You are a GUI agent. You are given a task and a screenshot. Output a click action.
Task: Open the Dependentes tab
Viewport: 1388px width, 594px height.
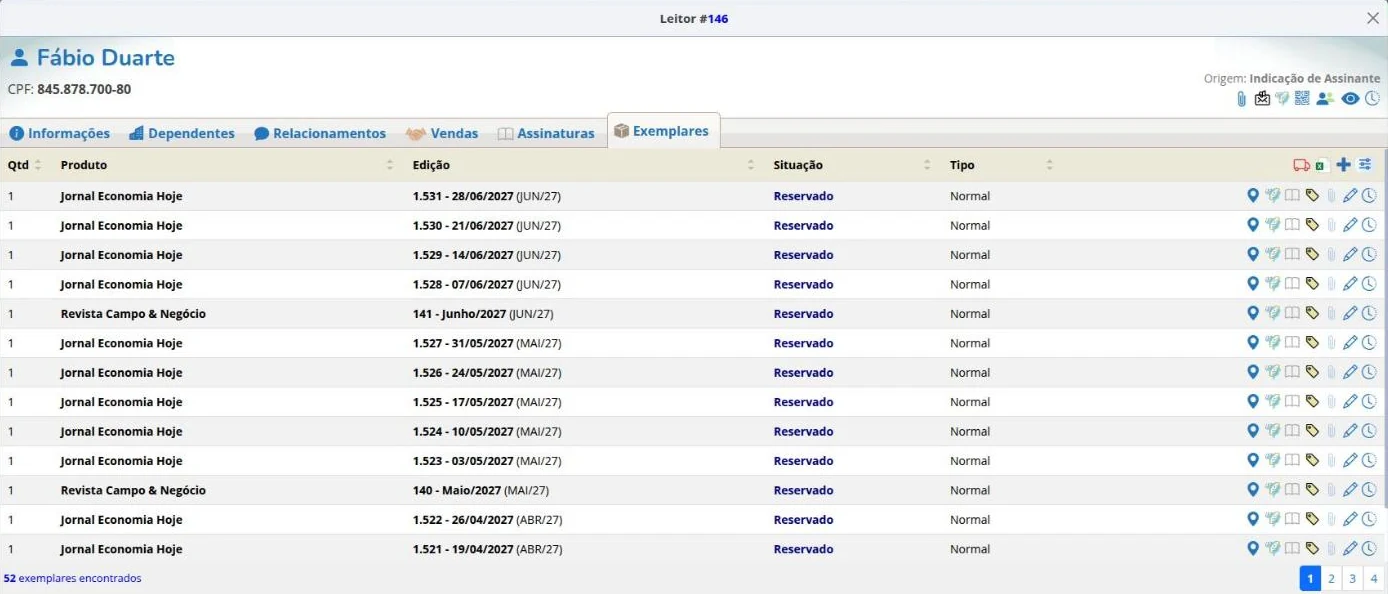[x=182, y=133]
